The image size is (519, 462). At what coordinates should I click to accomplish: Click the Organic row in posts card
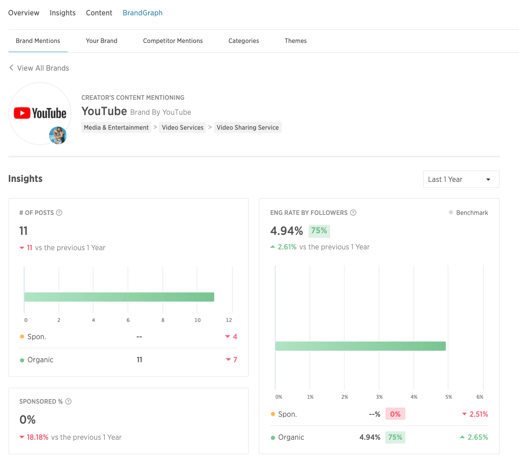[128, 360]
